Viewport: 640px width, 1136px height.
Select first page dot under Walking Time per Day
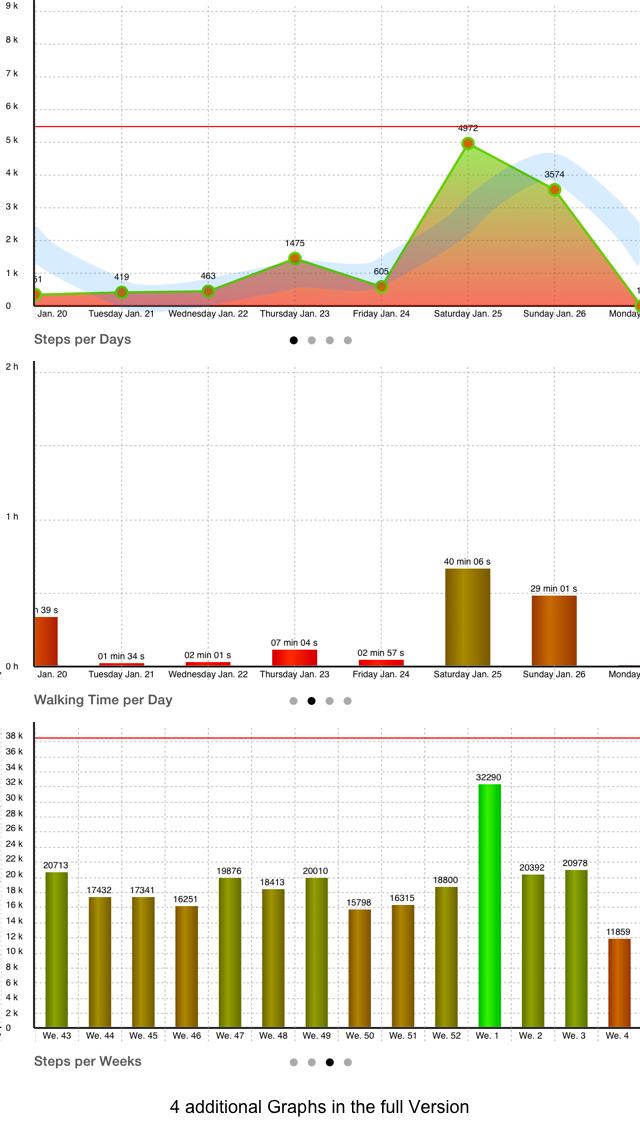(294, 701)
